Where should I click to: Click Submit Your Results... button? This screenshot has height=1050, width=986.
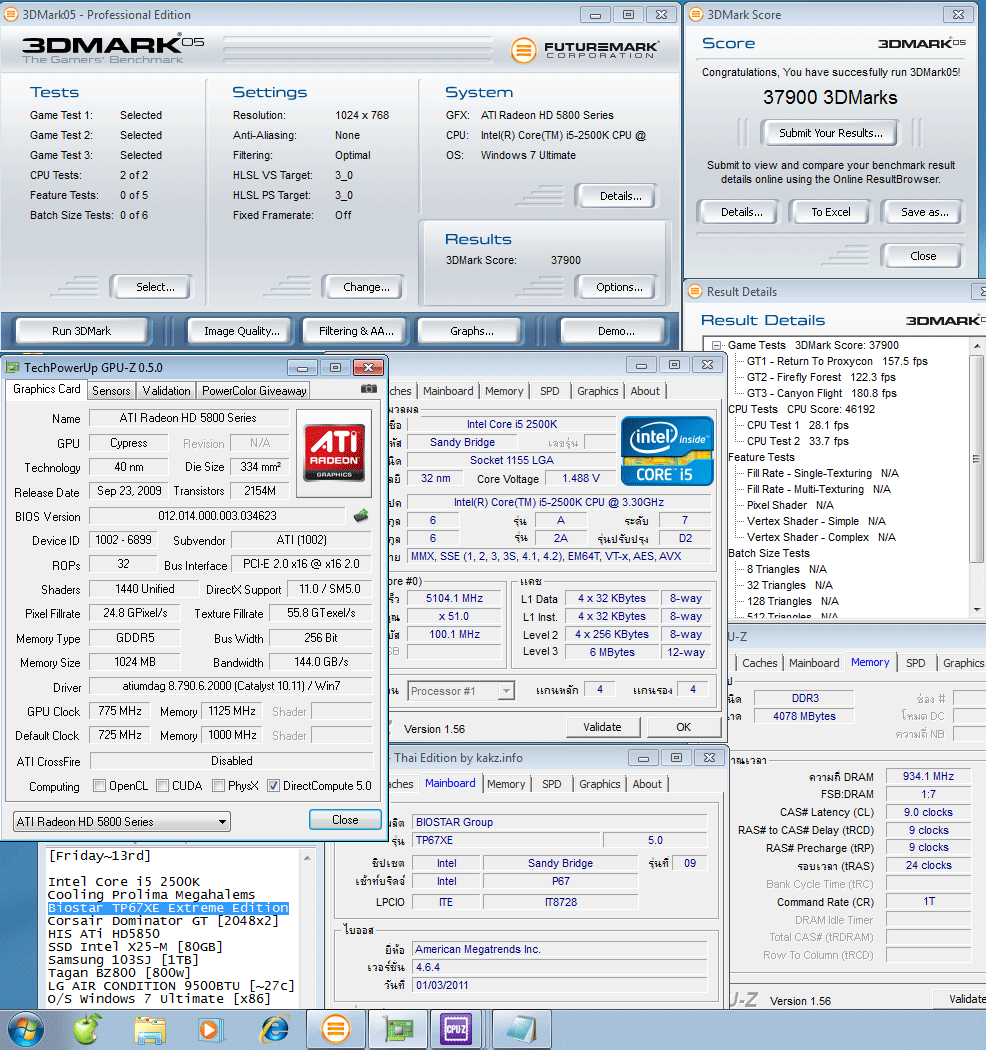click(831, 133)
